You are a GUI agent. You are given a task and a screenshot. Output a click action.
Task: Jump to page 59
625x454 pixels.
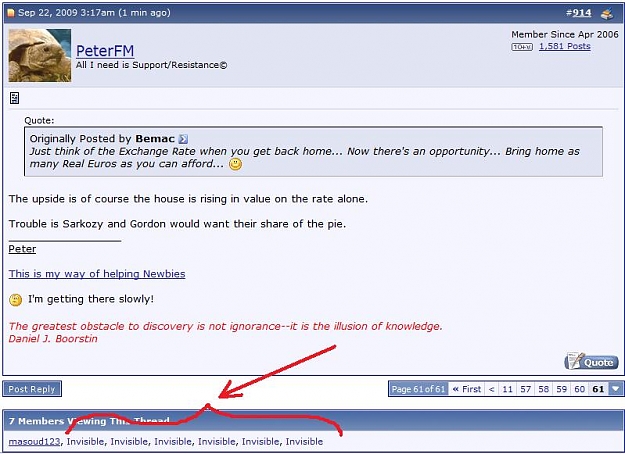(562, 389)
